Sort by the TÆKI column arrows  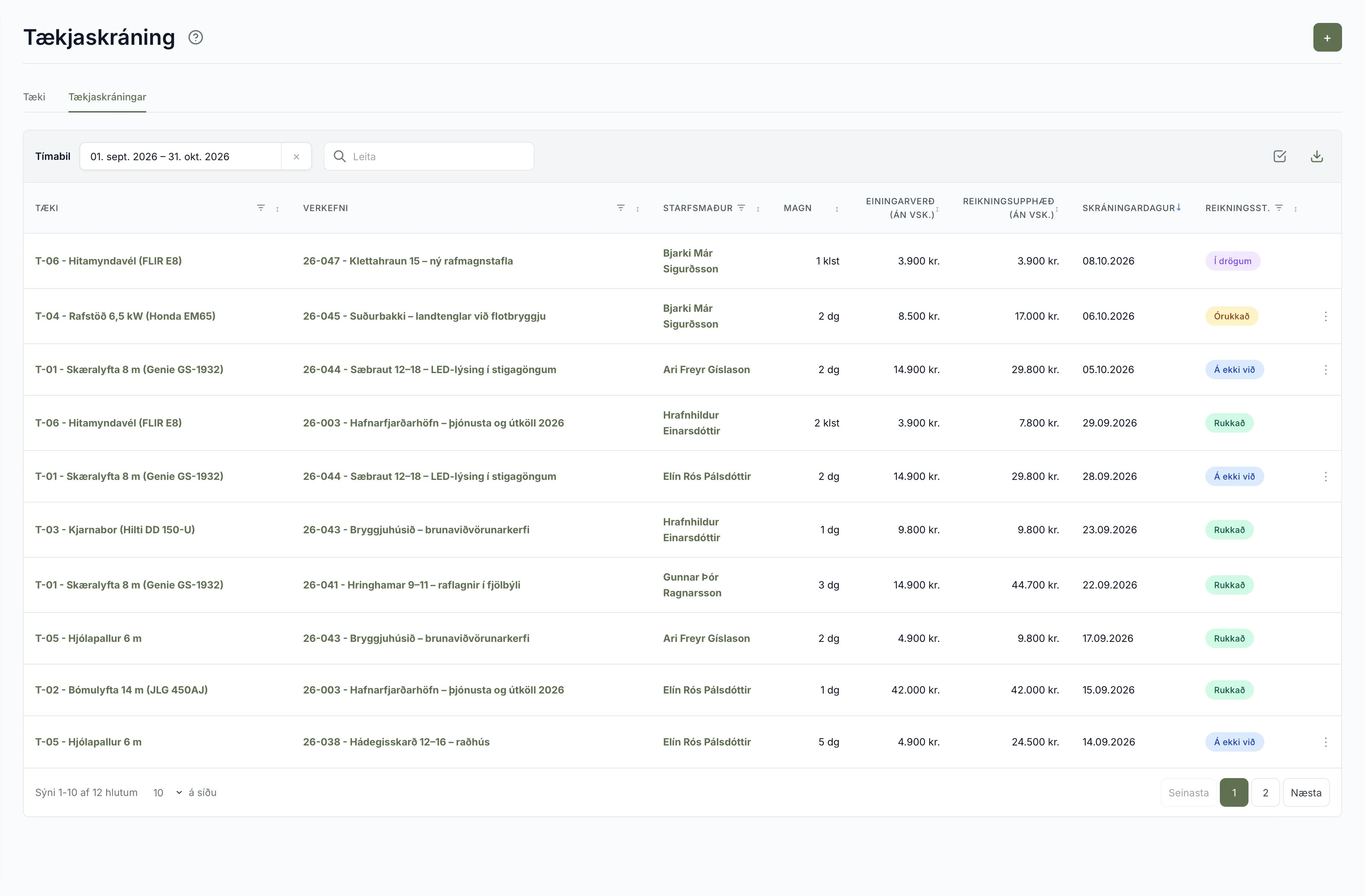[x=277, y=209]
